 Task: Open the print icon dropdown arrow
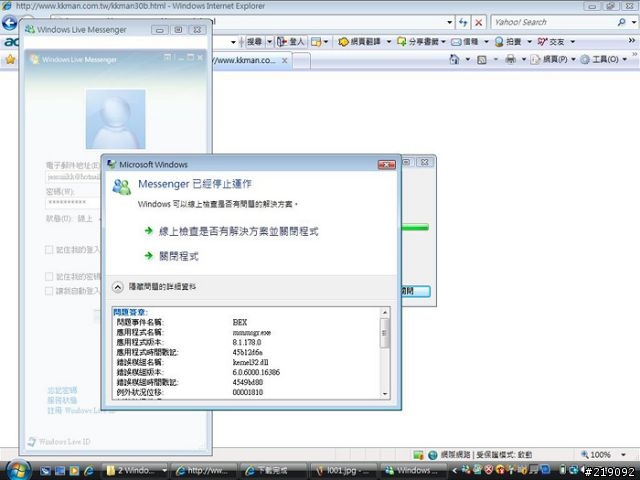point(524,60)
